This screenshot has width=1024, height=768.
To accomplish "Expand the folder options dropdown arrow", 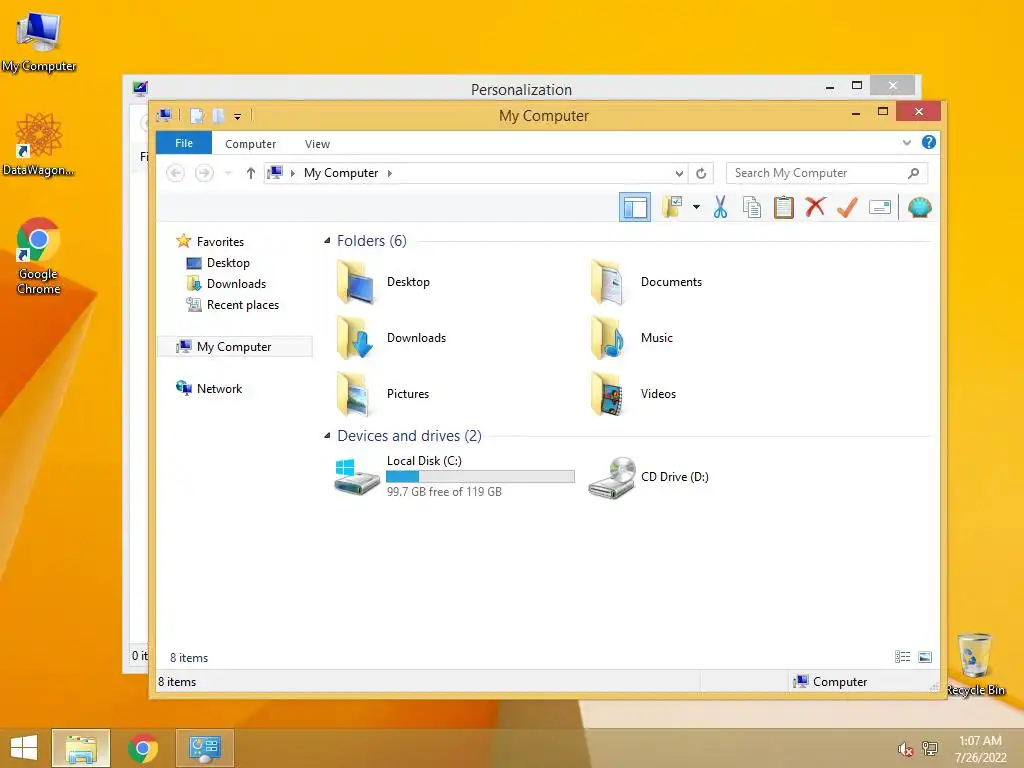I will point(696,208).
